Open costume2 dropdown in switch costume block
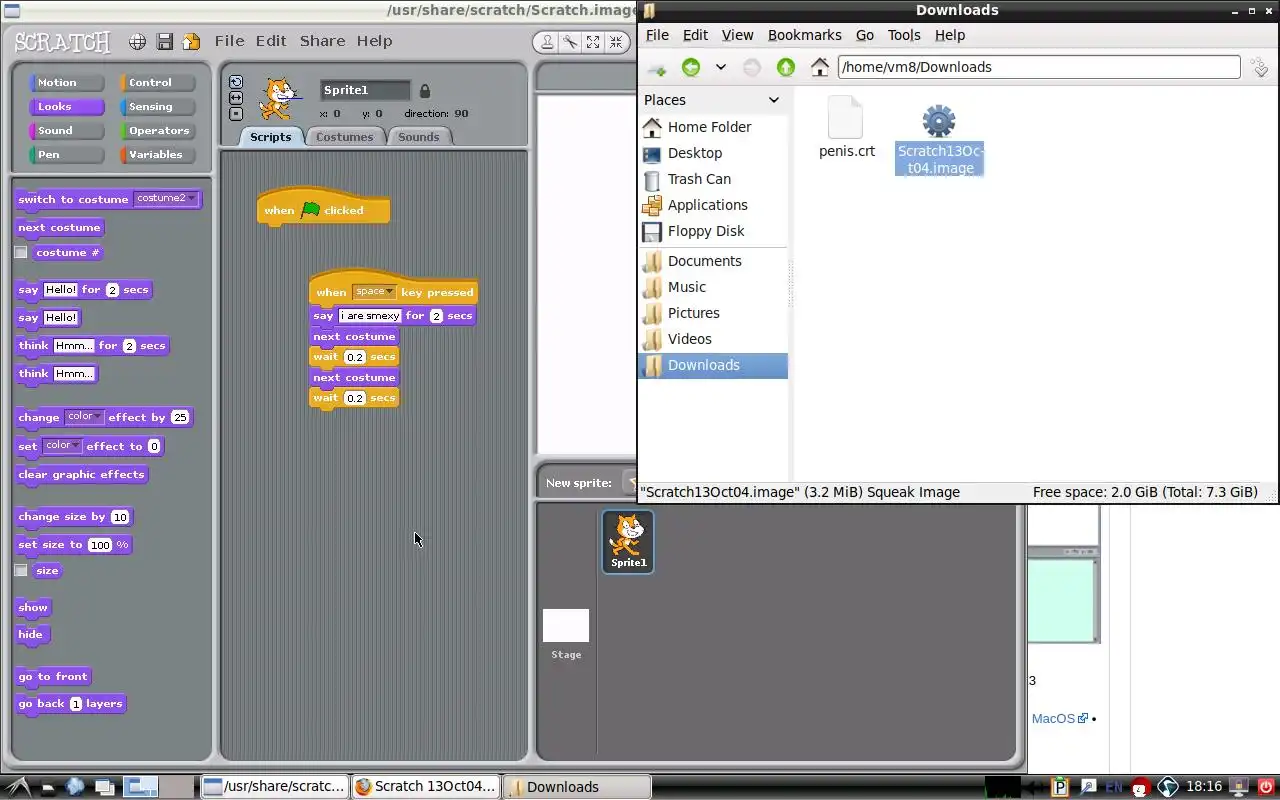Viewport: 1280px width, 800px height. (x=166, y=199)
